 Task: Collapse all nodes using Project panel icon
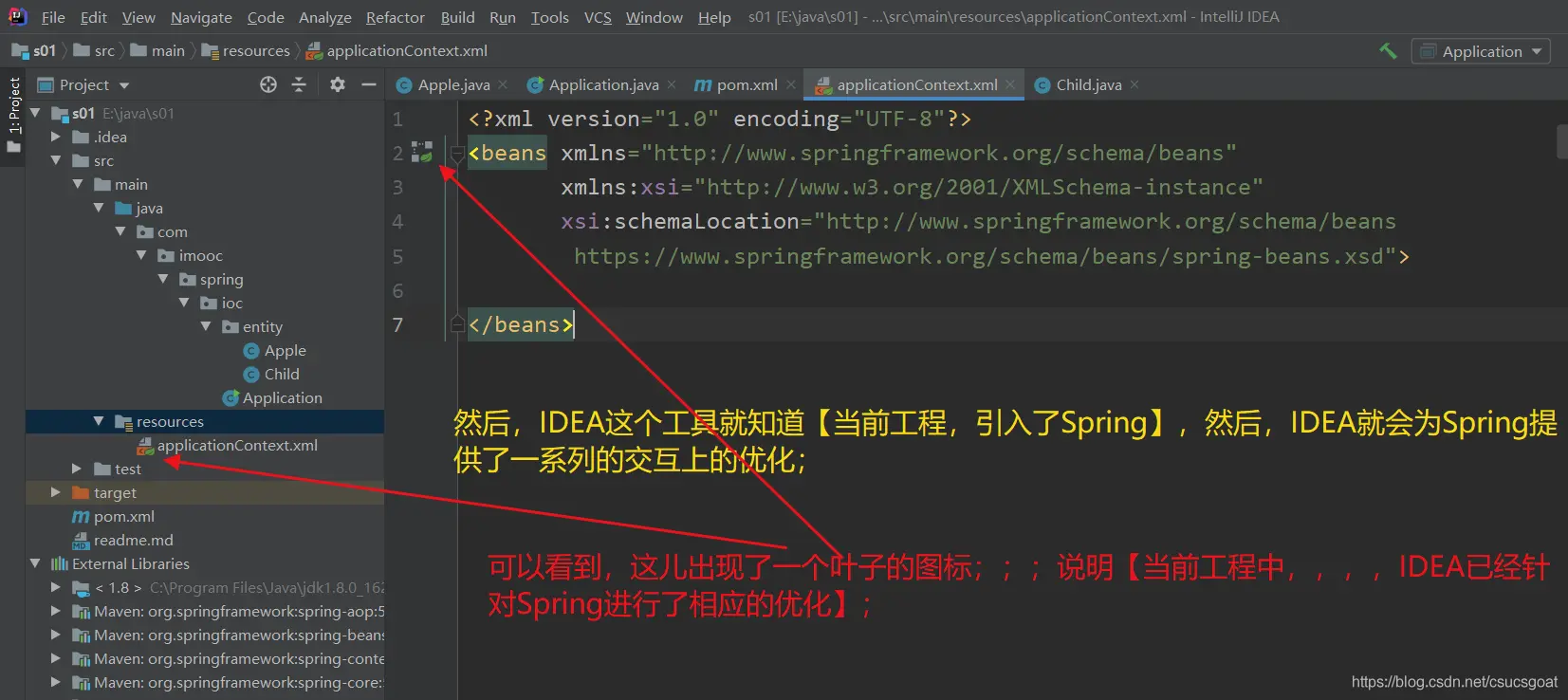[x=299, y=85]
